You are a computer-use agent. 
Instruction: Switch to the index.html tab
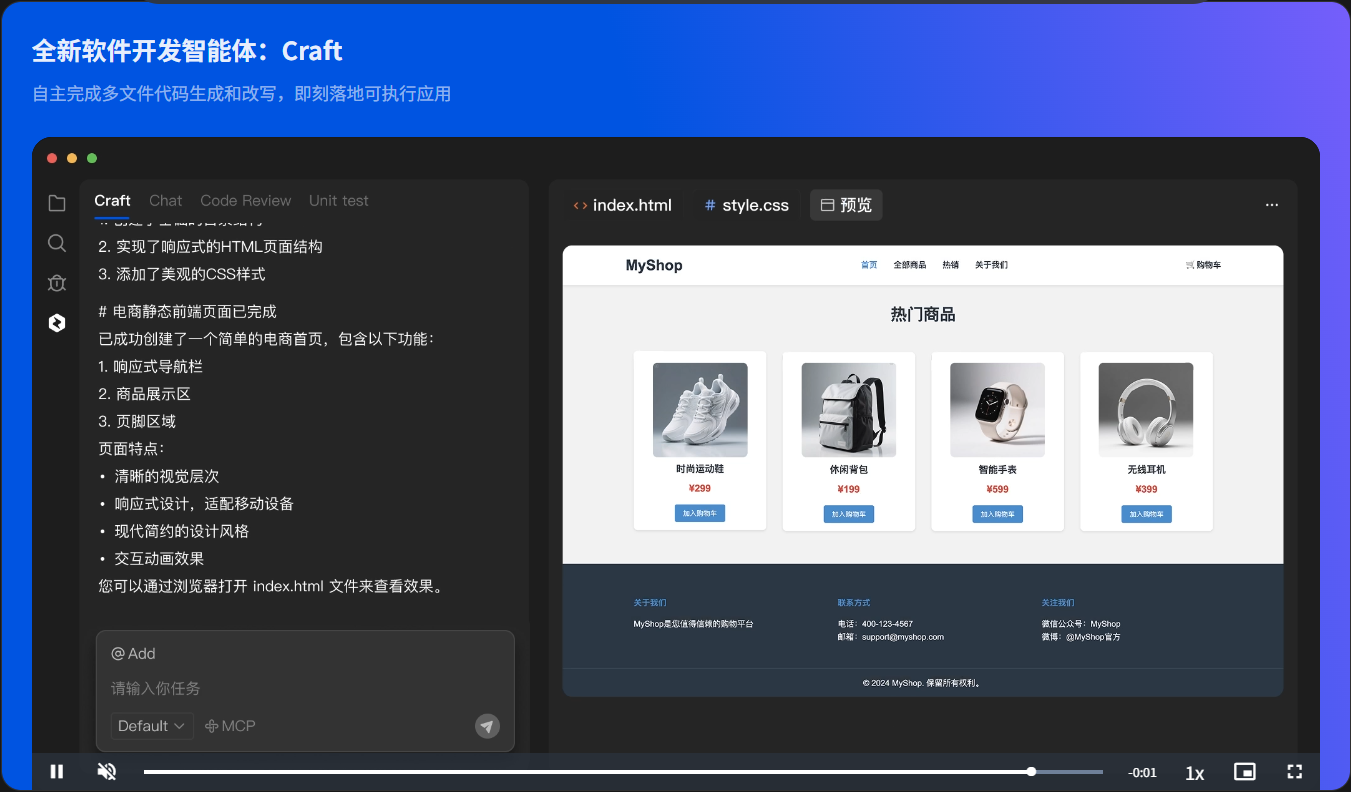[623, 204]
